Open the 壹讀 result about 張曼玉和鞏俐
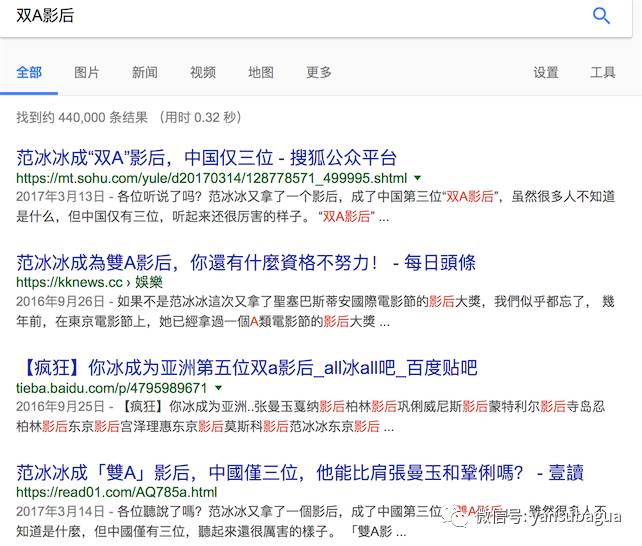Screen dimensions: 642x546 pyautogui.click(x=300, y=473)
